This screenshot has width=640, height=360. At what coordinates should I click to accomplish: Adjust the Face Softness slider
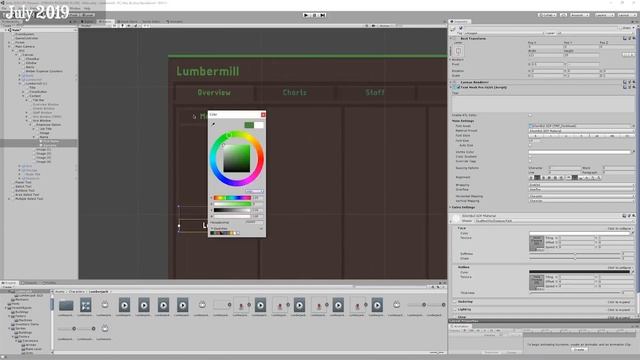point(575,253)
